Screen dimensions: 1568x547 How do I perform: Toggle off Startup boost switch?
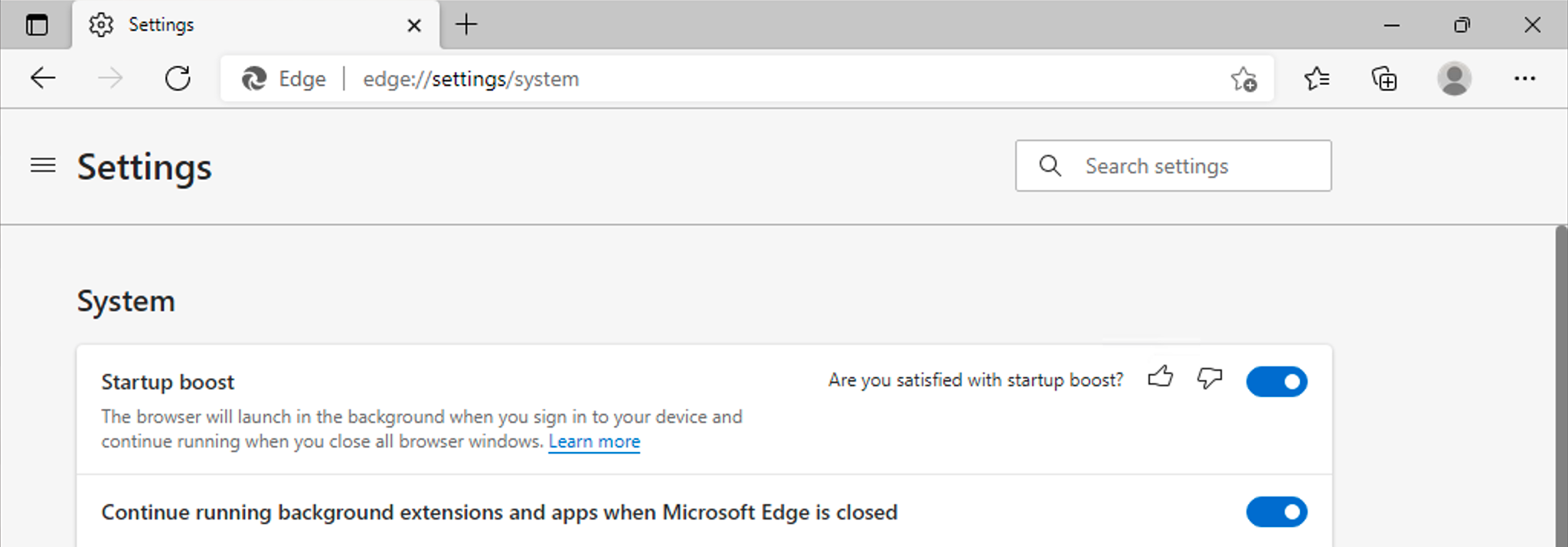click(1276, 382)
